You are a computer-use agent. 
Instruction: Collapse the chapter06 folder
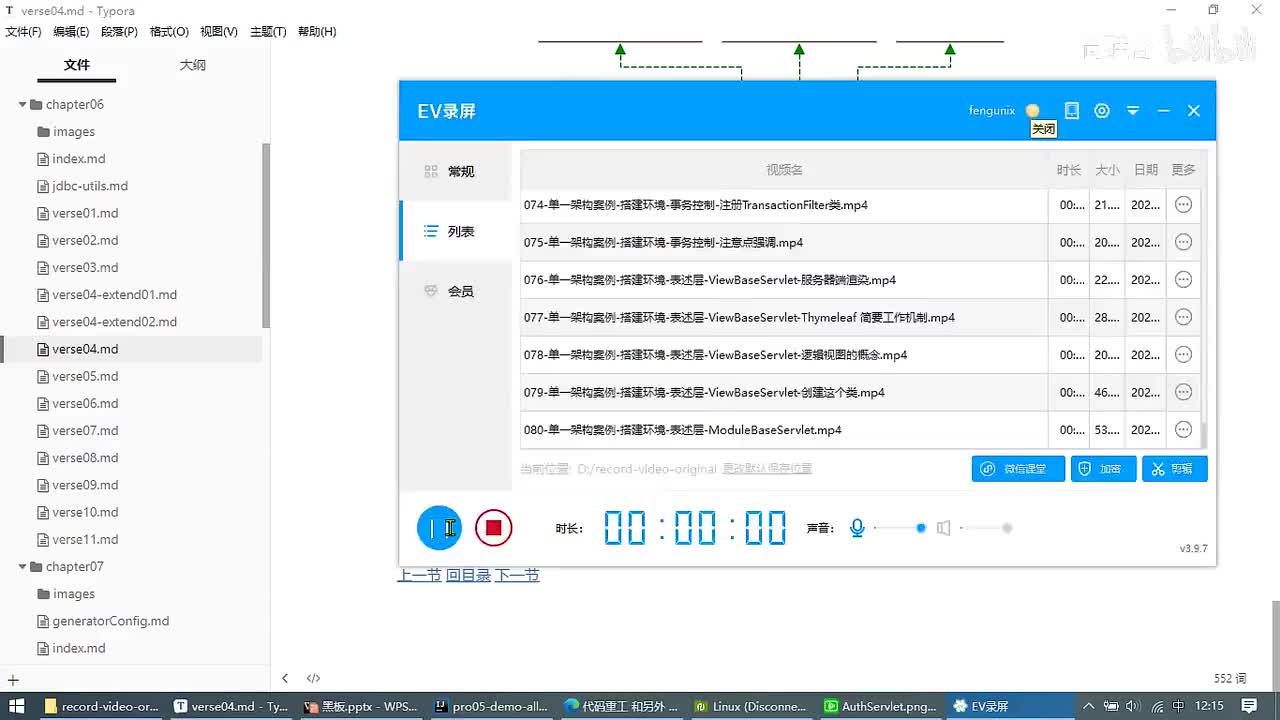coord(22,104)
